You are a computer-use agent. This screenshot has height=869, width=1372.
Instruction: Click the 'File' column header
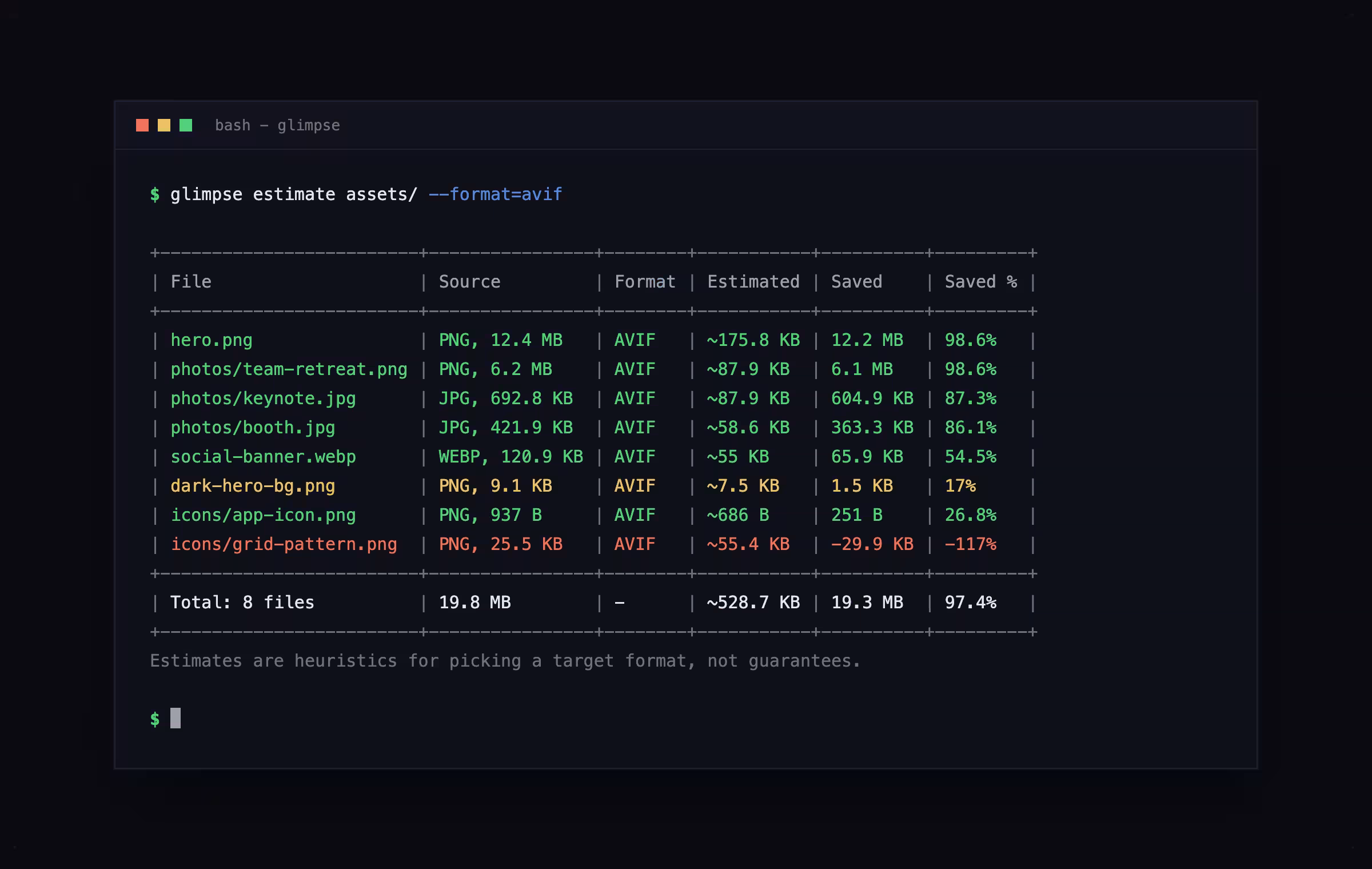[x=191, y=282]
